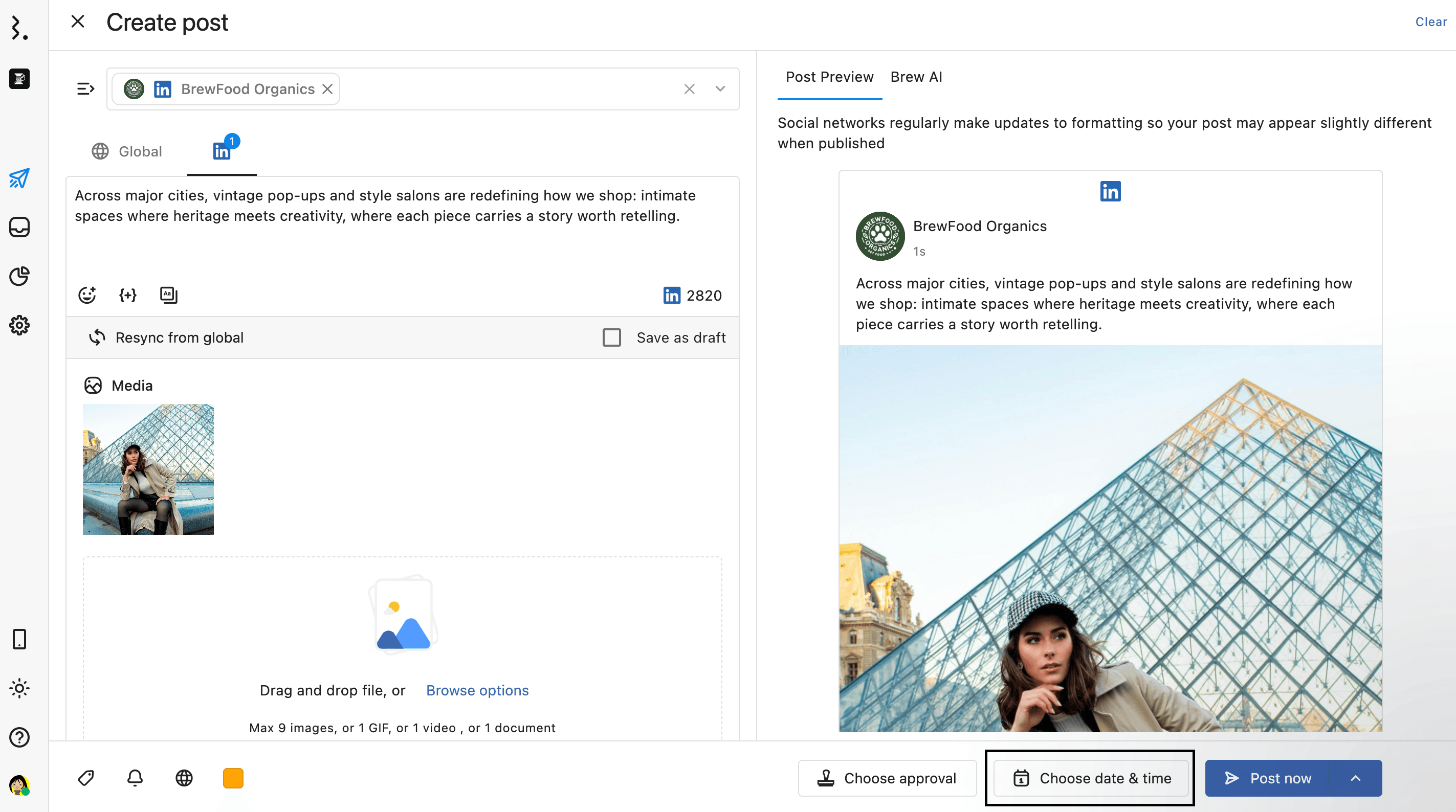
Task: Open the help question mark icon
Action: tap(19, 737)
